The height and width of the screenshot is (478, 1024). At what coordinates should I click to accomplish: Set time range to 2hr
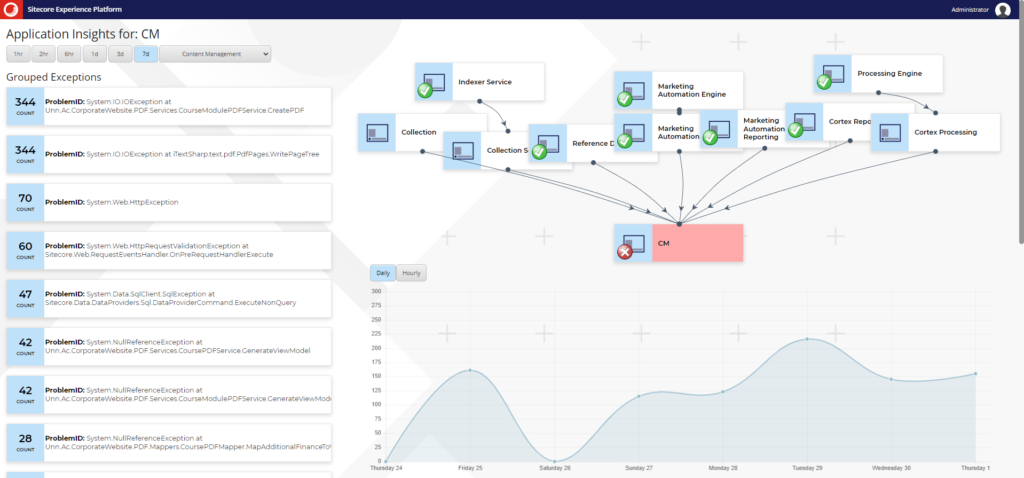(43, 54)
